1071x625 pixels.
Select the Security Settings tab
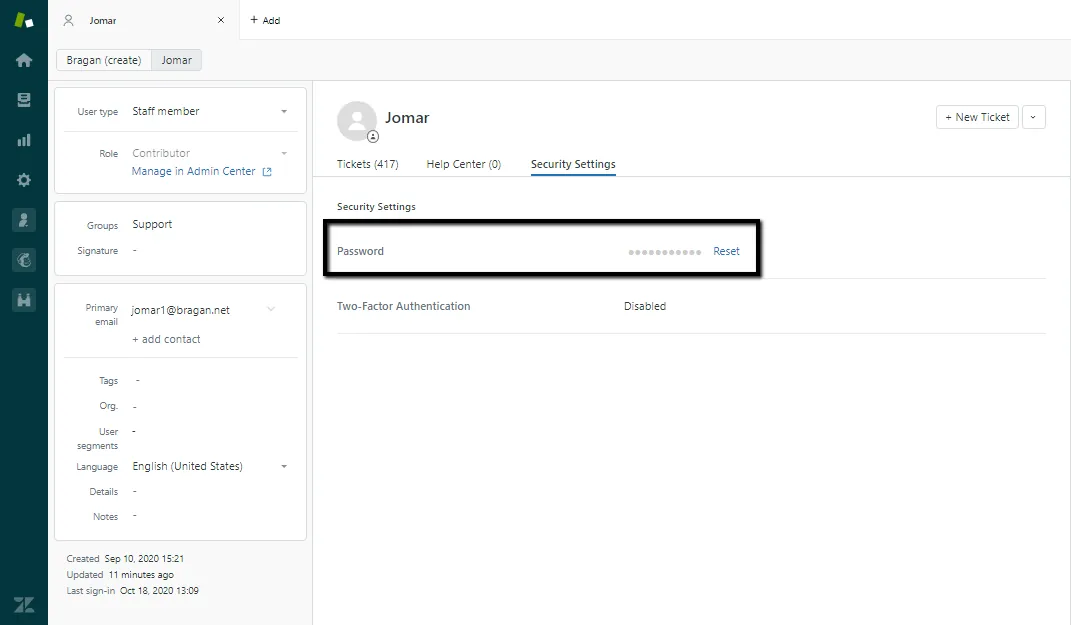(573, 164)
